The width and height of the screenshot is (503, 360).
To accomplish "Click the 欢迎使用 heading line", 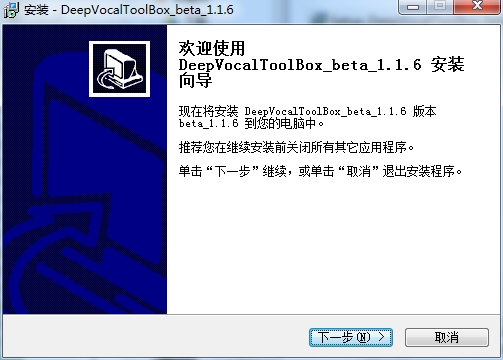I will (212, 48).
